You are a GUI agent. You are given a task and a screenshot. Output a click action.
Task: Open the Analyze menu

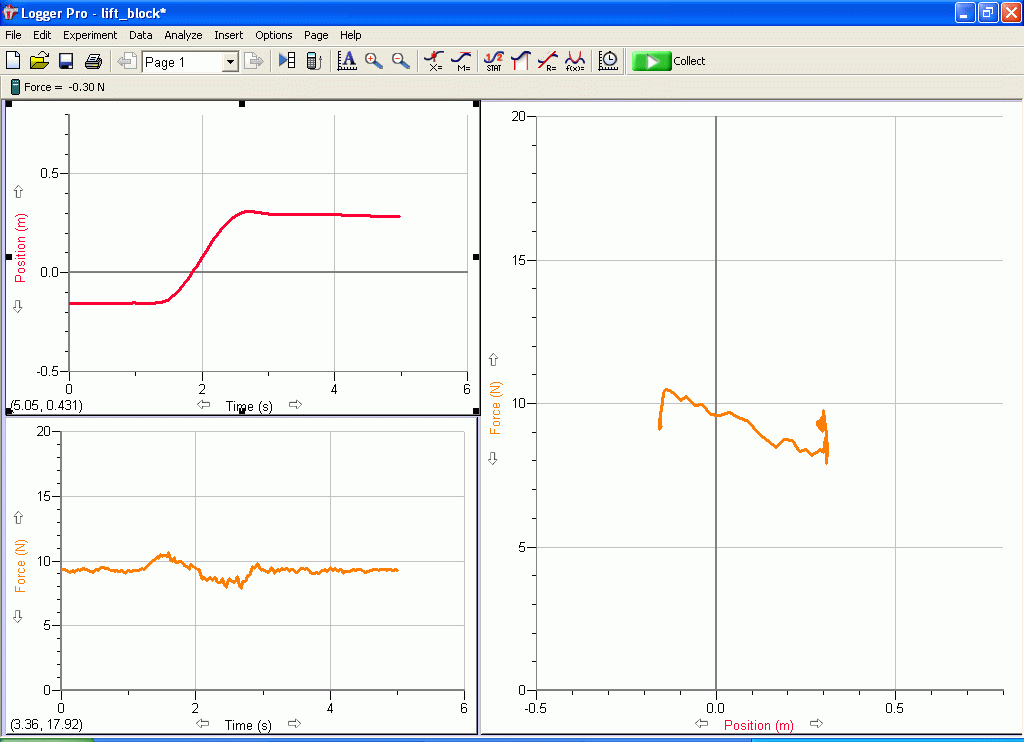pos(183,35)
